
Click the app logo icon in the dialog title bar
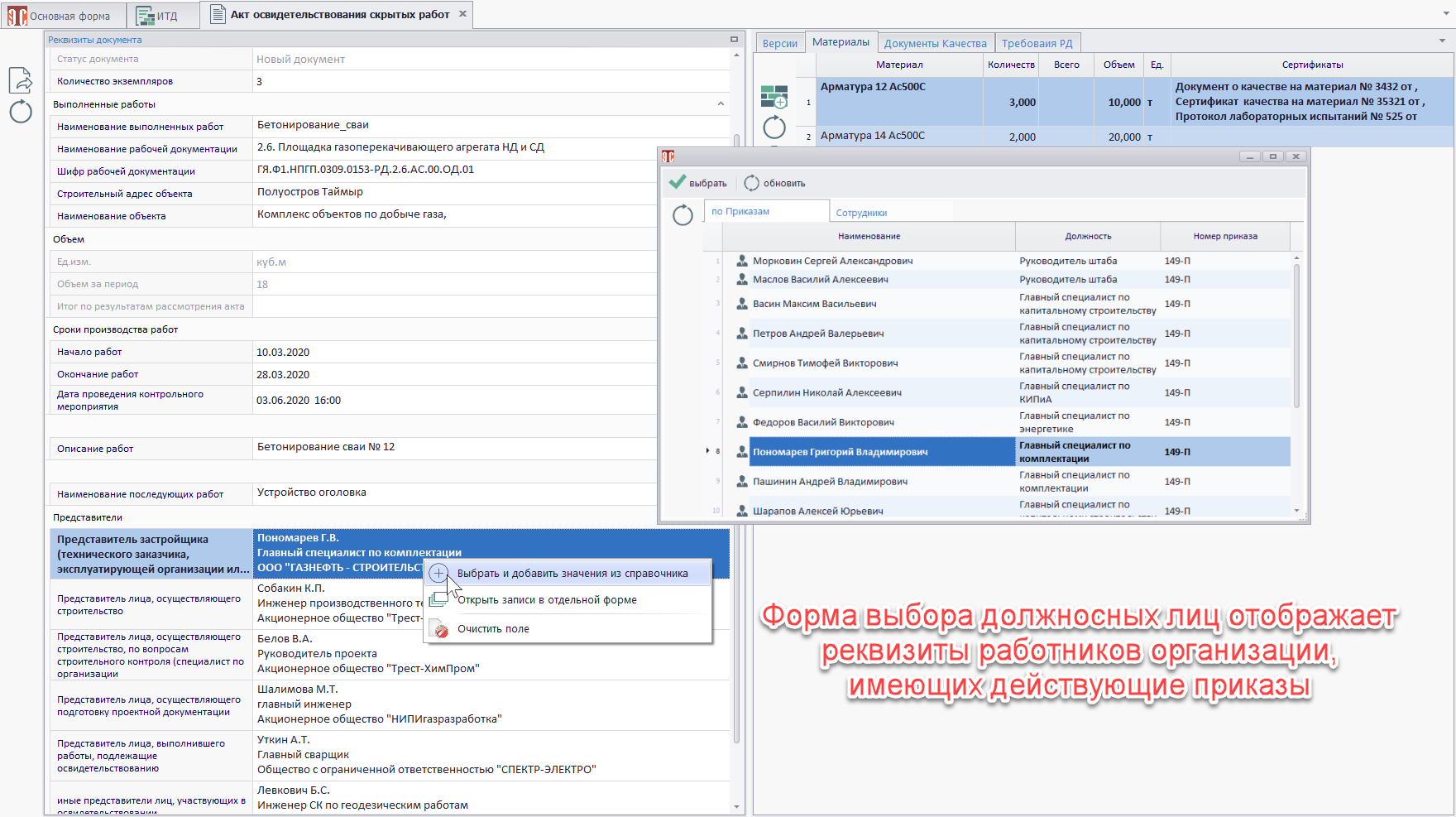coord(668,156)
